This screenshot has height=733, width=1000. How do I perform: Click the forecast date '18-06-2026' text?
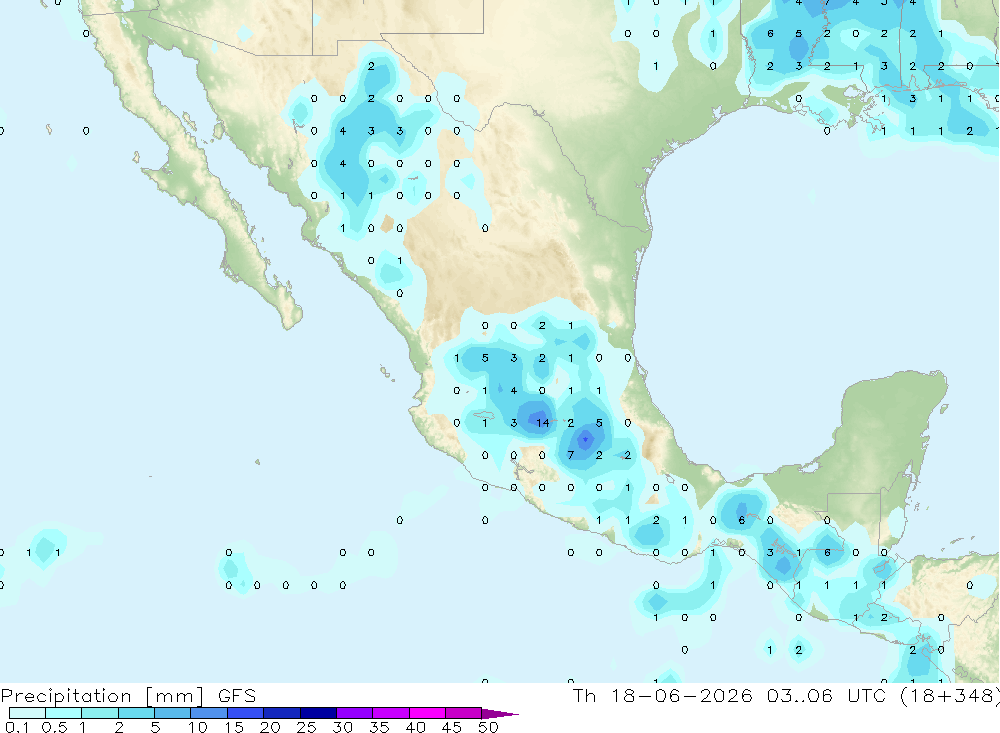click(x=681, y=696)
